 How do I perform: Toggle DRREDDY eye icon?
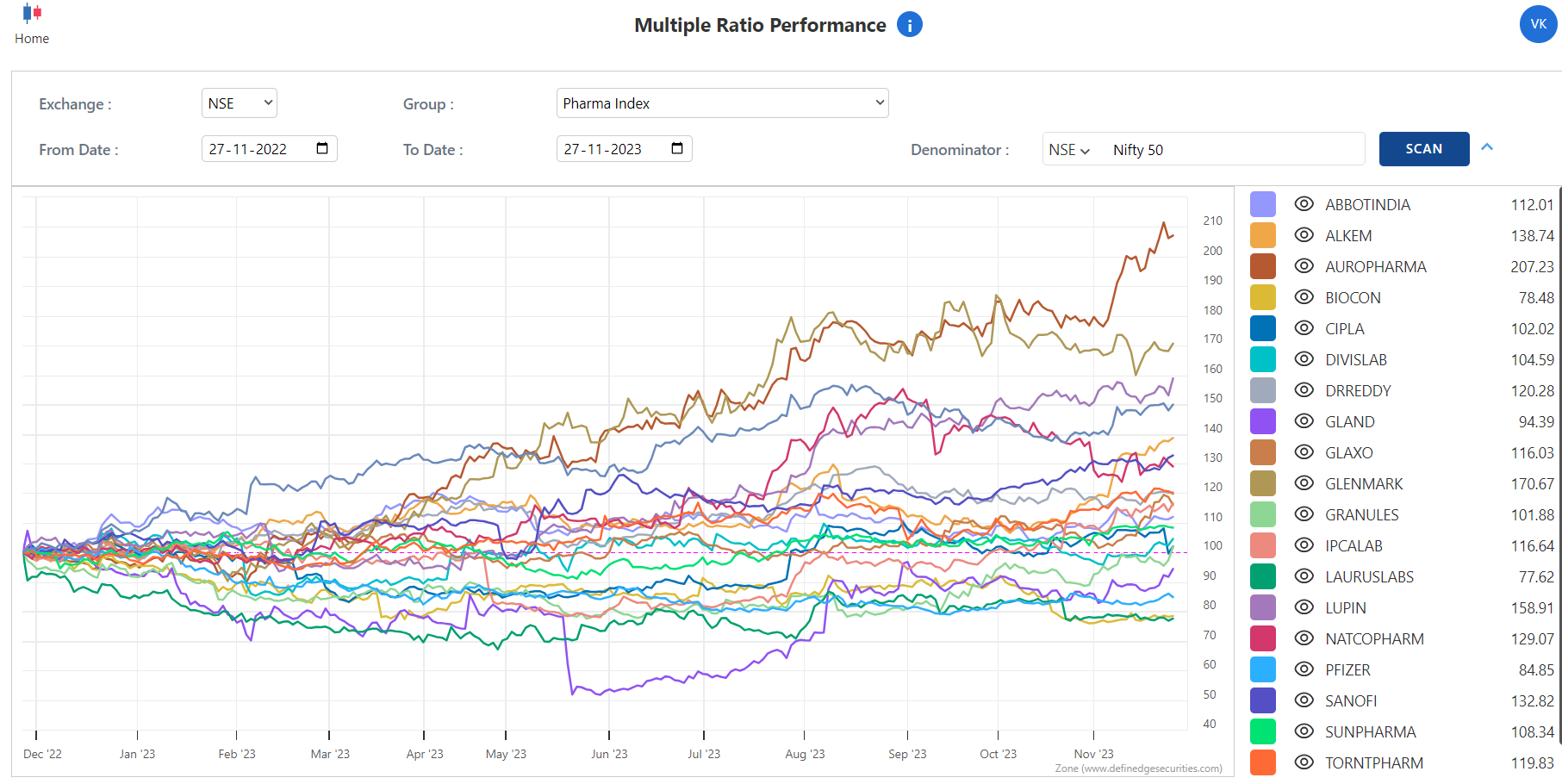point(1304,390)
